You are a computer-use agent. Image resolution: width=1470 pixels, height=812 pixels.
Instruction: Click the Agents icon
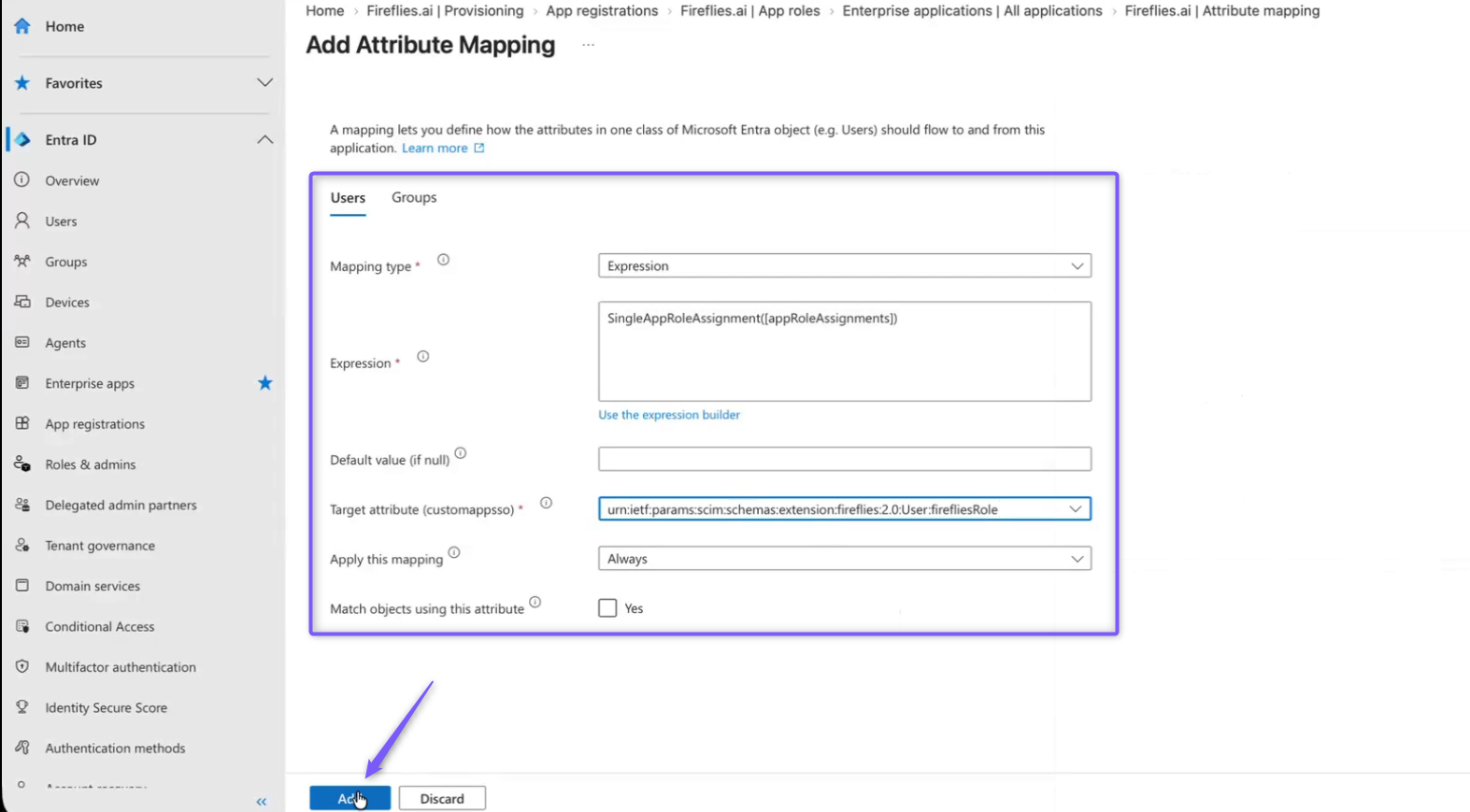[x=22, y=342]
